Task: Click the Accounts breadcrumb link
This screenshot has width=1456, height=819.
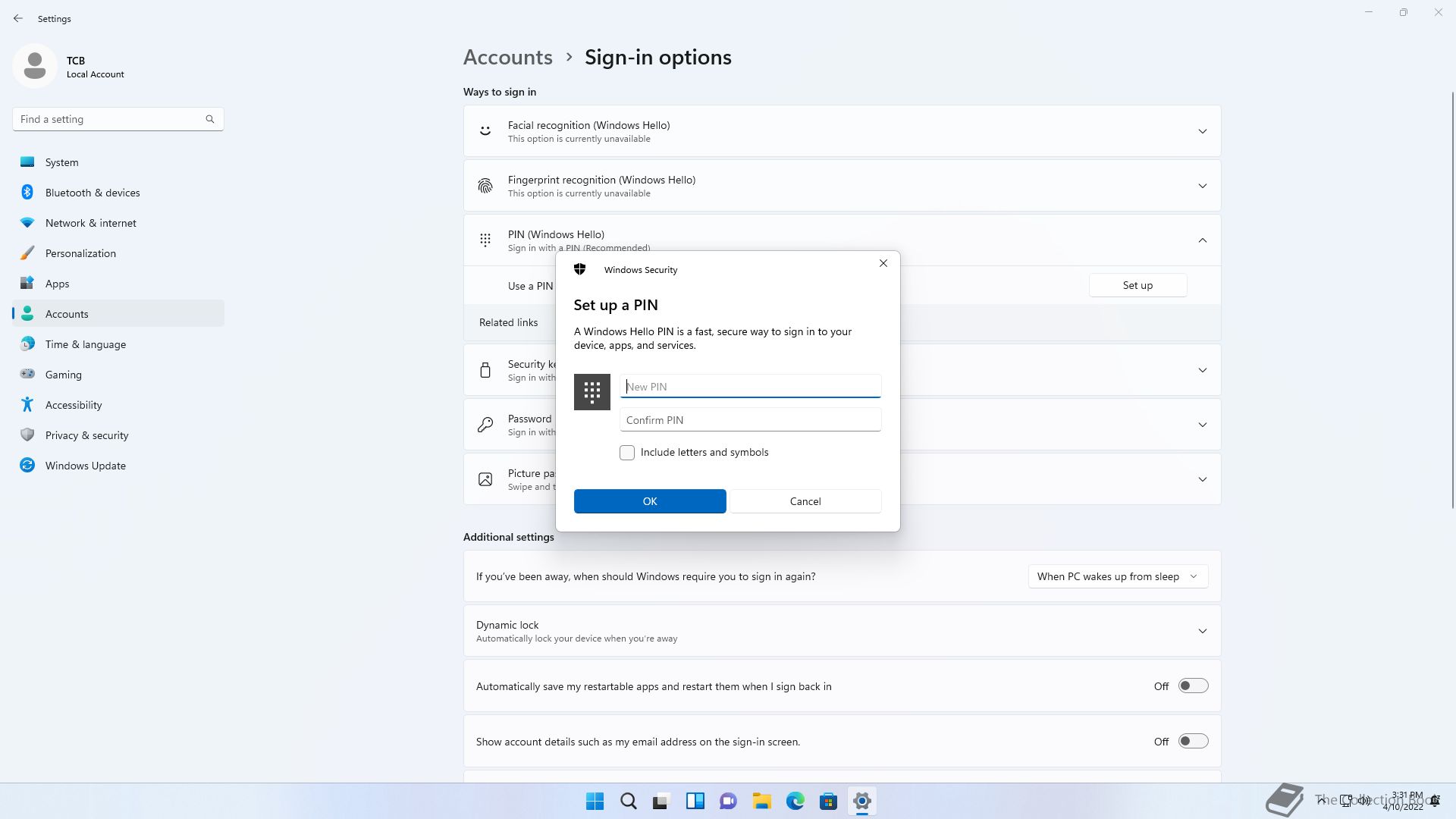Action: click(508, 57)
